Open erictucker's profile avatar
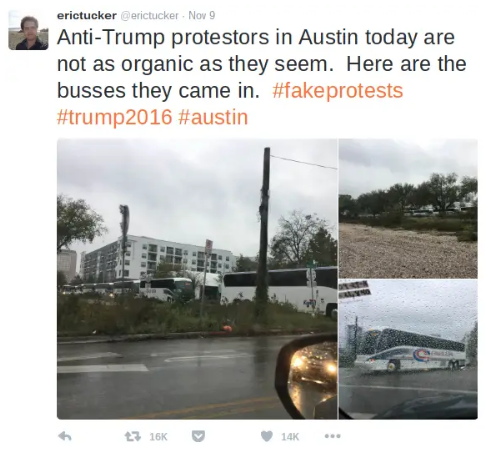 tap(28, 30)
